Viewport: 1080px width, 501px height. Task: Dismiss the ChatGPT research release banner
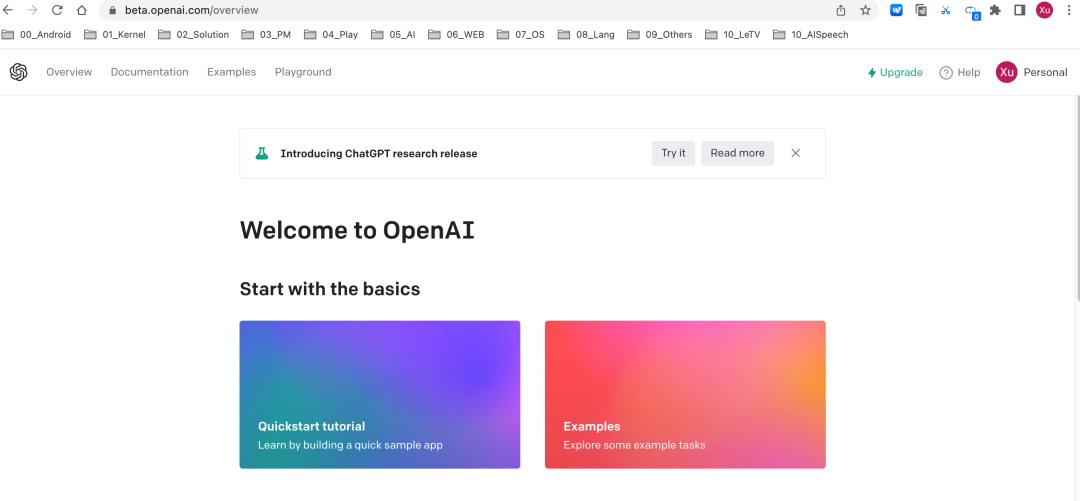point(796,153)
